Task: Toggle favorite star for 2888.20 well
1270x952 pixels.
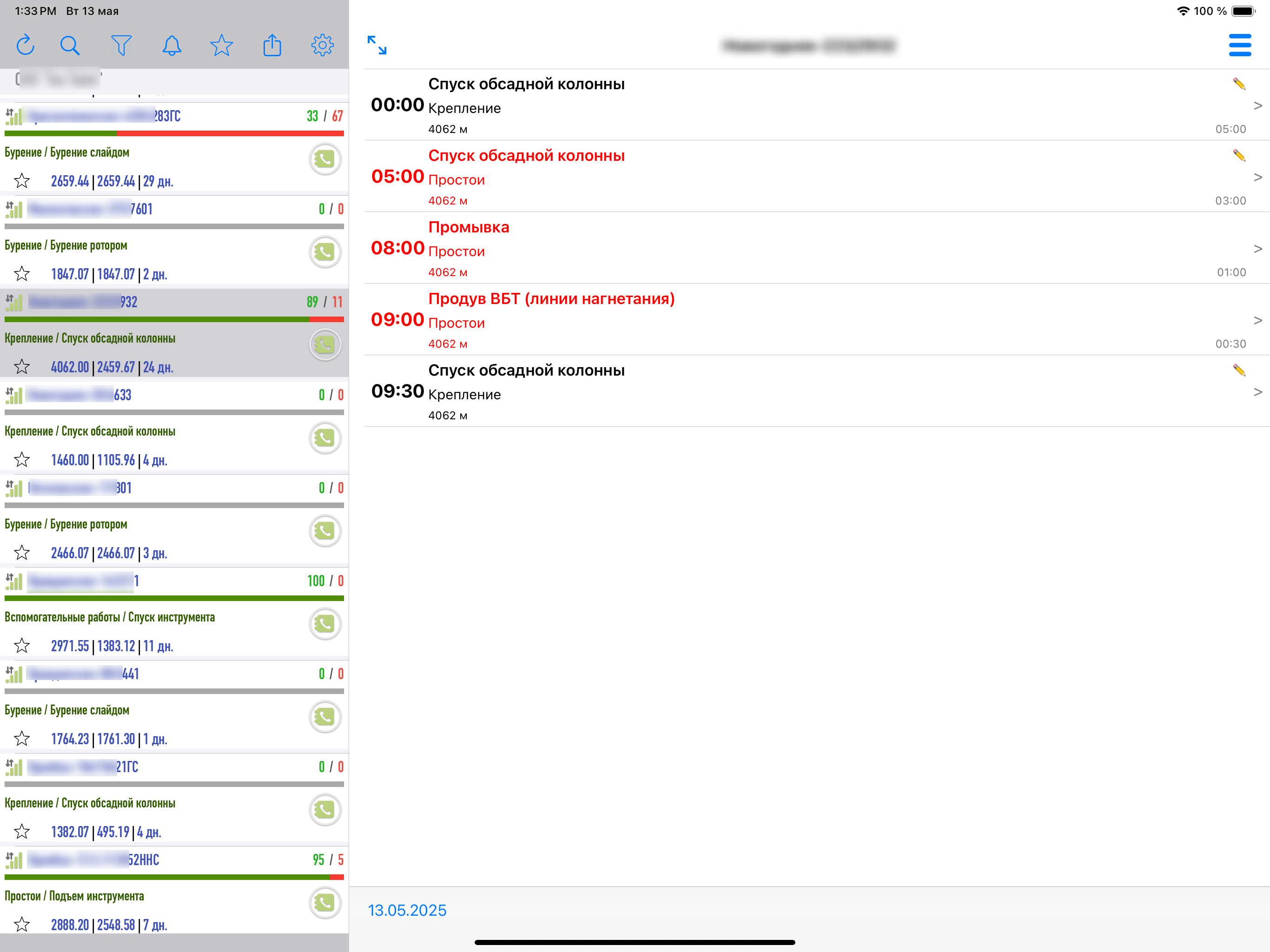Action: click(22, 925)
